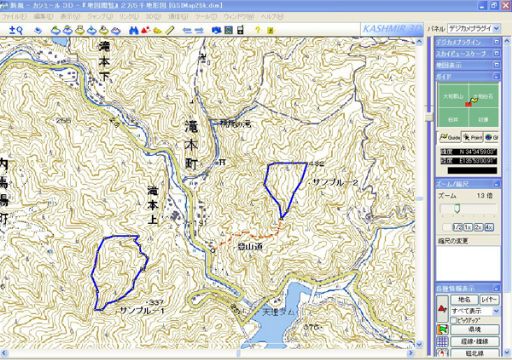Click the GPS handheld device icon
512x360 pixels.
(240, 30)
